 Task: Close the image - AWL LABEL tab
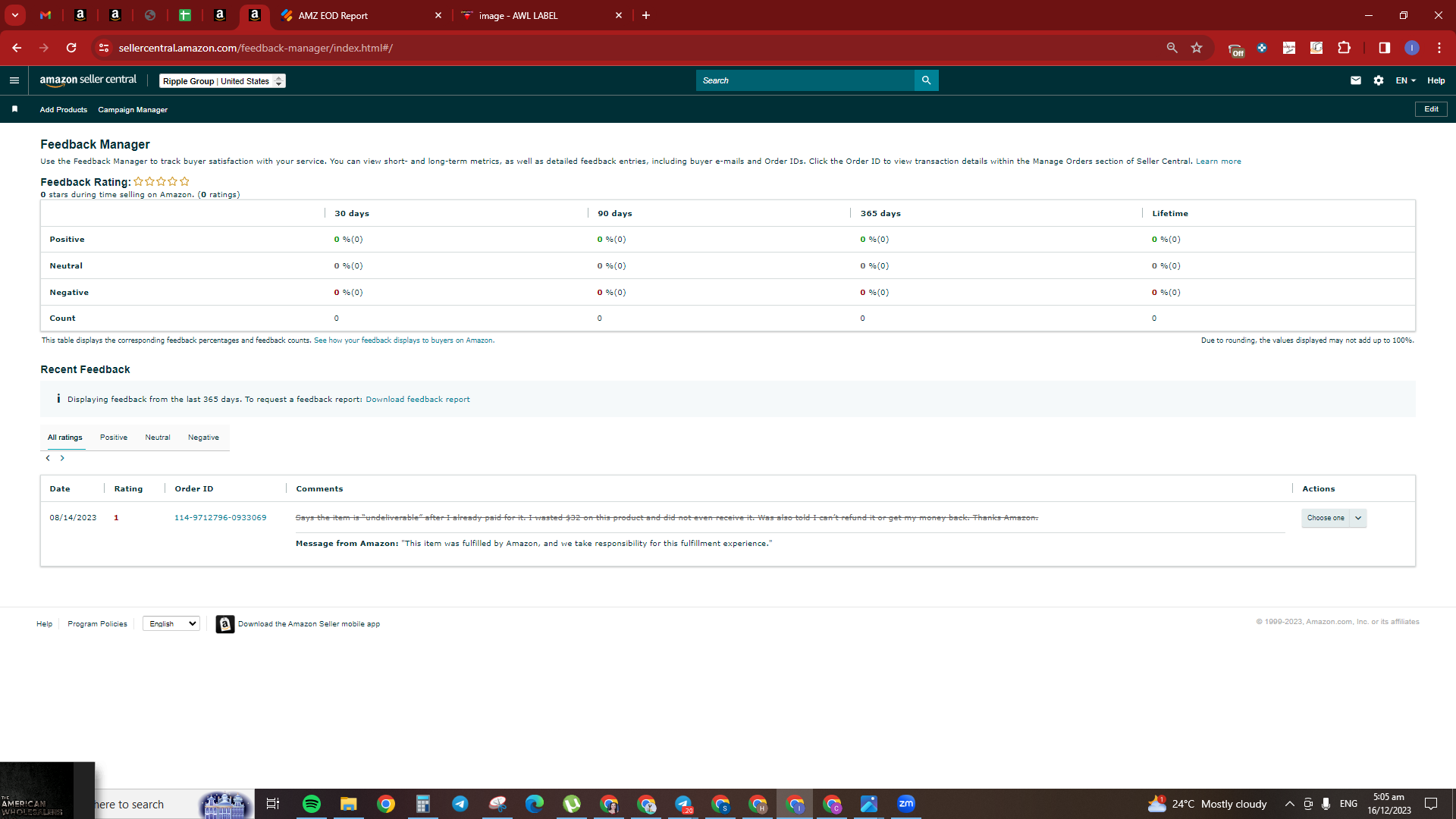click(619, 15)
